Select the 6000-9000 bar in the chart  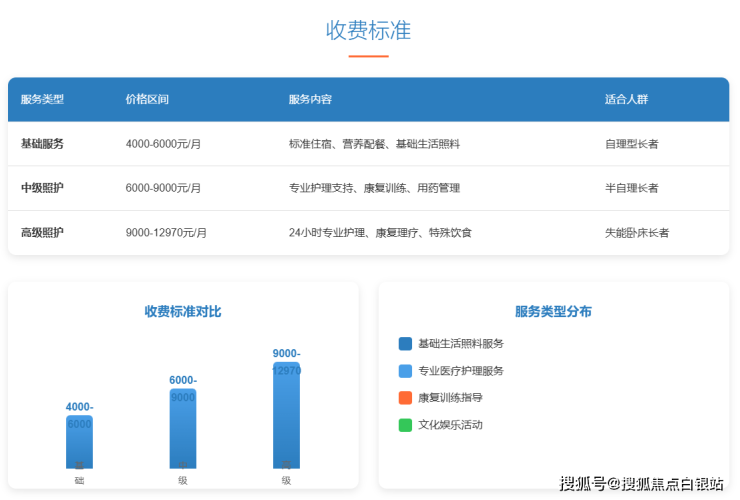click(x=183, y=428)
